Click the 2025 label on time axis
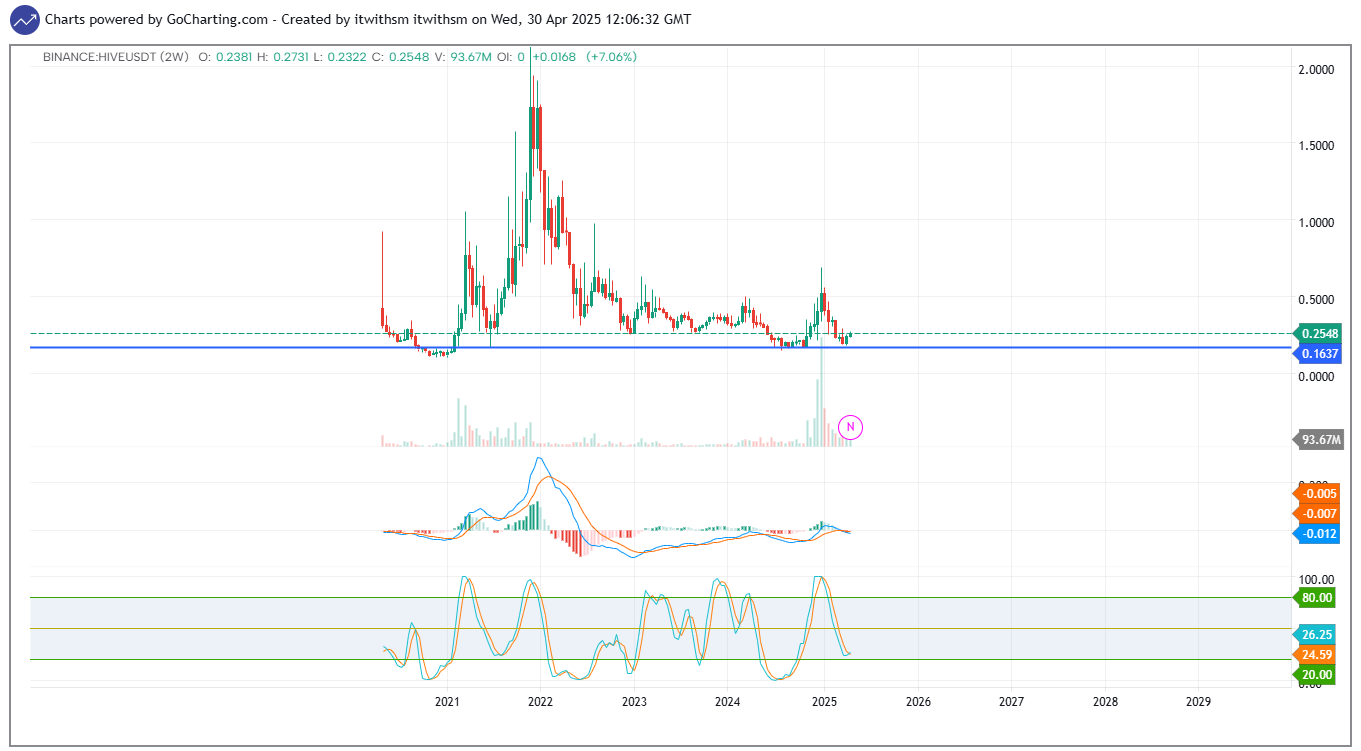The height and width of the screenshot is (751, 1361). click(823, 702)
